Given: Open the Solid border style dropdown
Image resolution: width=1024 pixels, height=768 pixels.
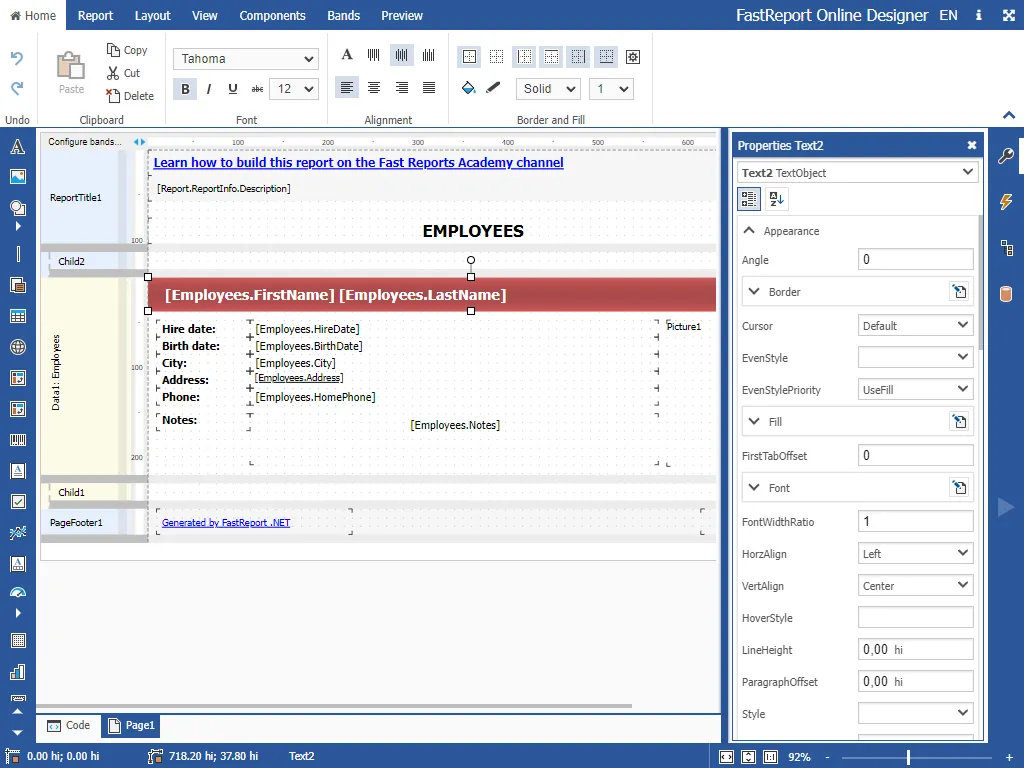Looking at the screenshot, I should click(x=549, y=89).
